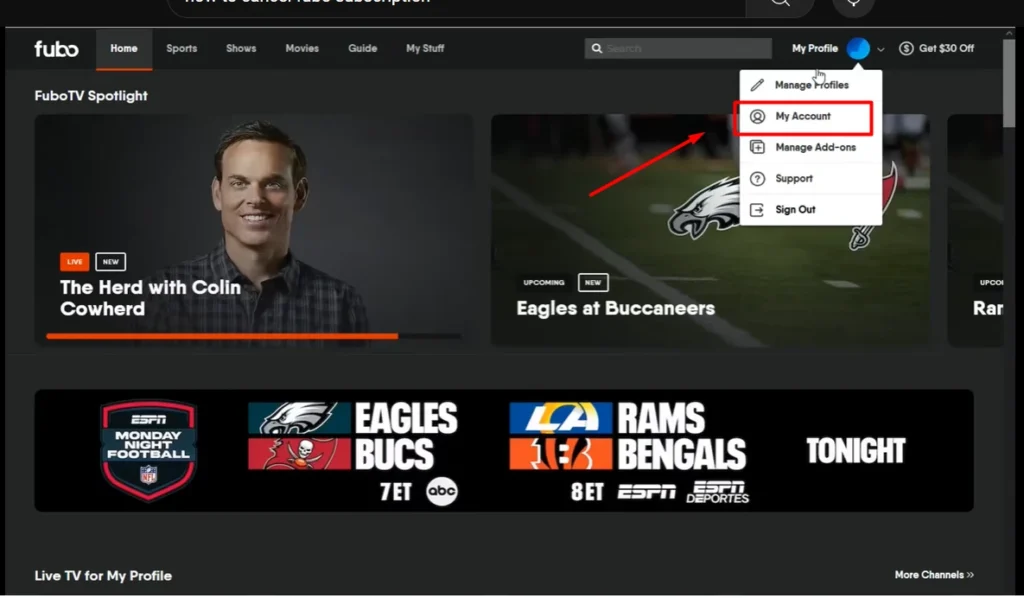Image resolution: width=1024 pixels, height=598 pixels.
Task: Open the Movies tab
Action: [x=302, y=49]
